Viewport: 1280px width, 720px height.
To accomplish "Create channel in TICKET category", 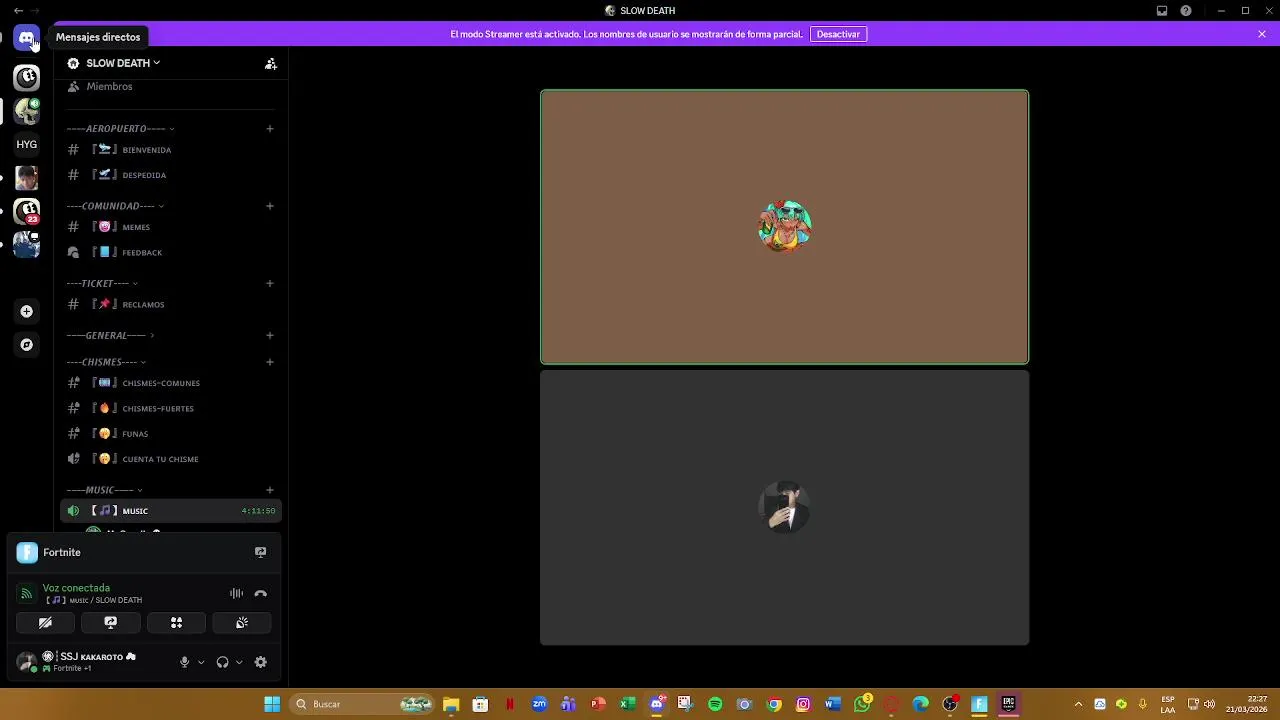I will click(270, 283).
